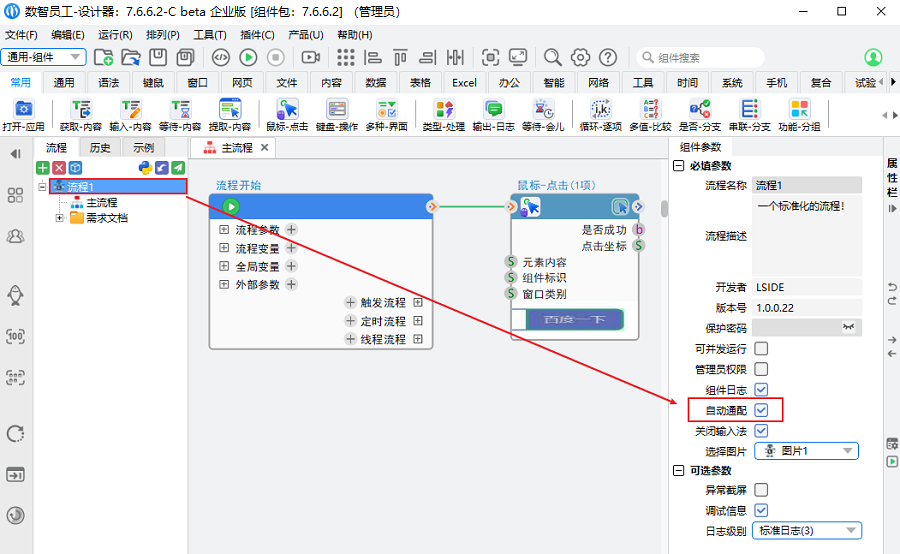Viewport: 900px width, 554px height.
Task: Switch to the 历史 panel tab
Action: click(100, 148)
